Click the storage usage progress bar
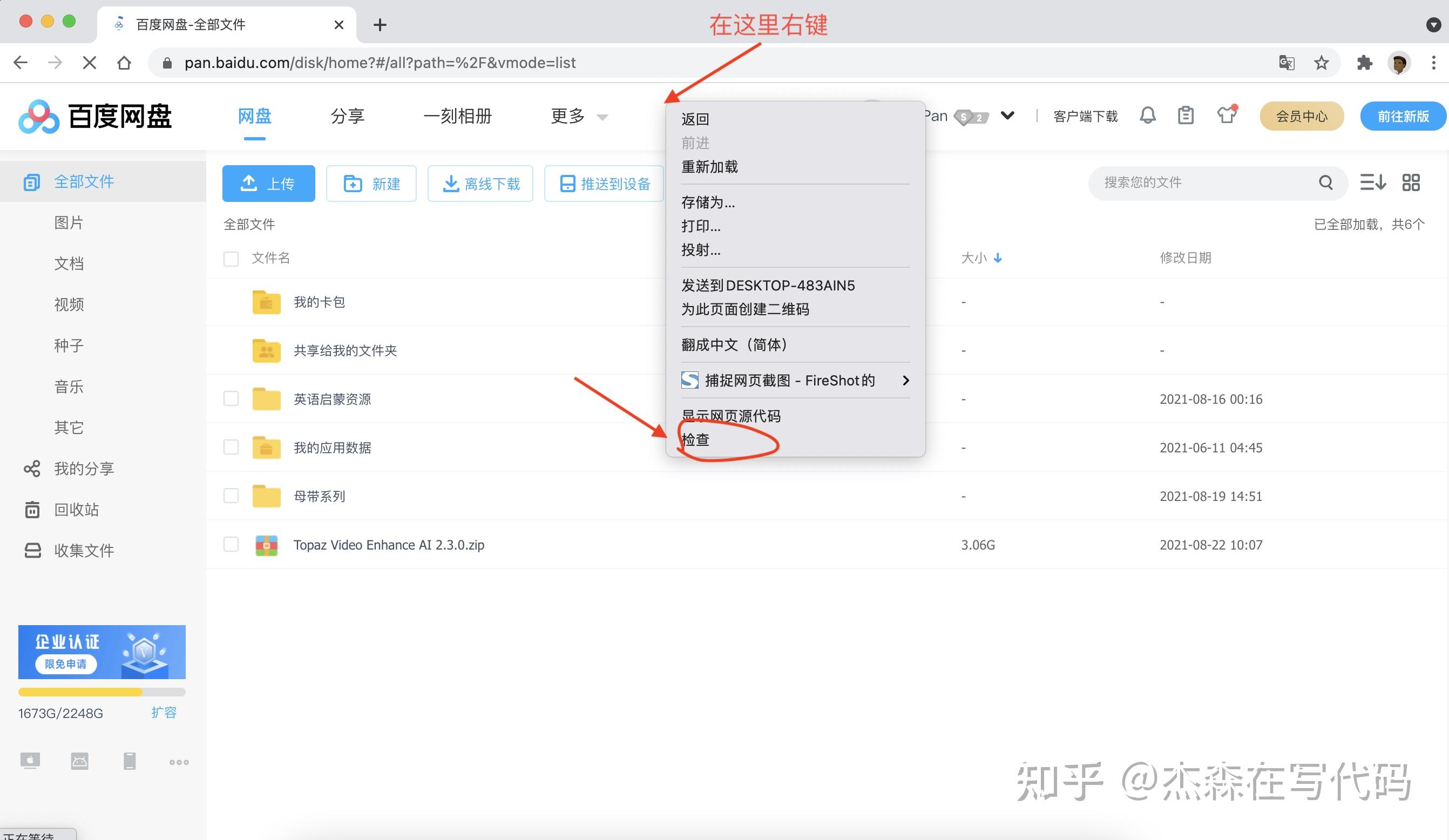 [102, 692]
